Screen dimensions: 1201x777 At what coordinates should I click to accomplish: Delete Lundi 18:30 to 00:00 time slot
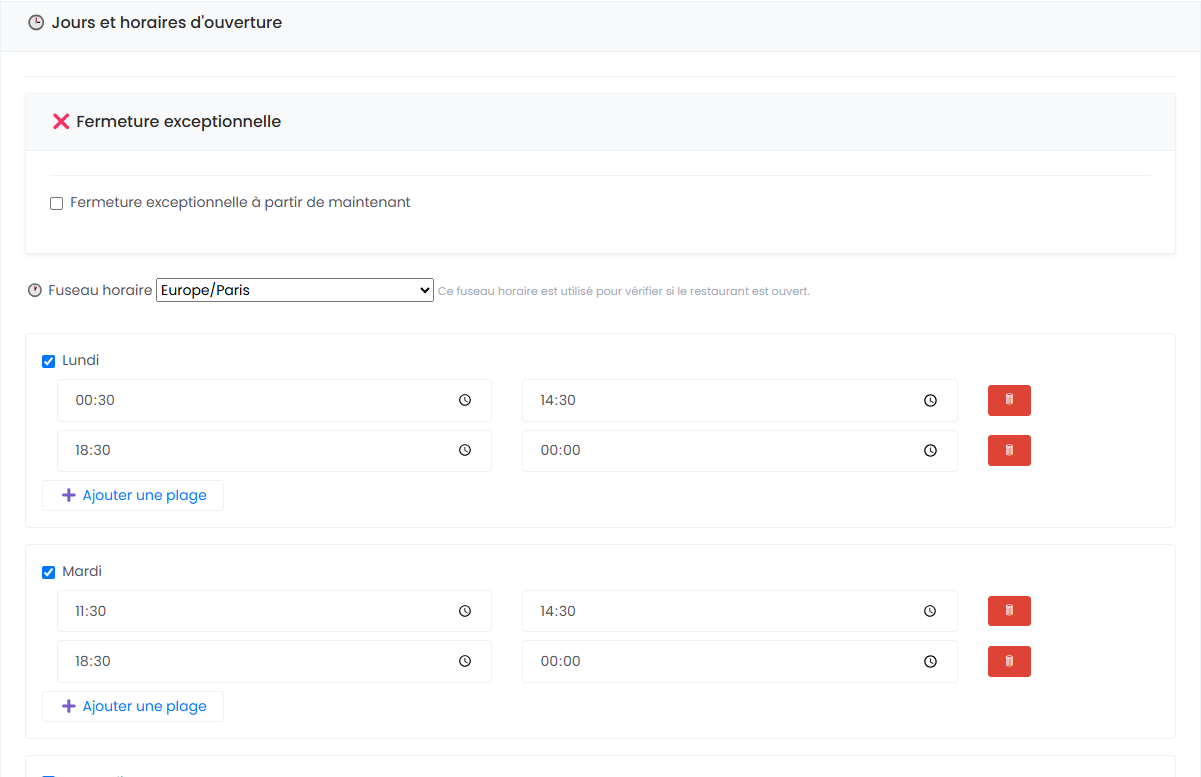tap(1009, 450)
